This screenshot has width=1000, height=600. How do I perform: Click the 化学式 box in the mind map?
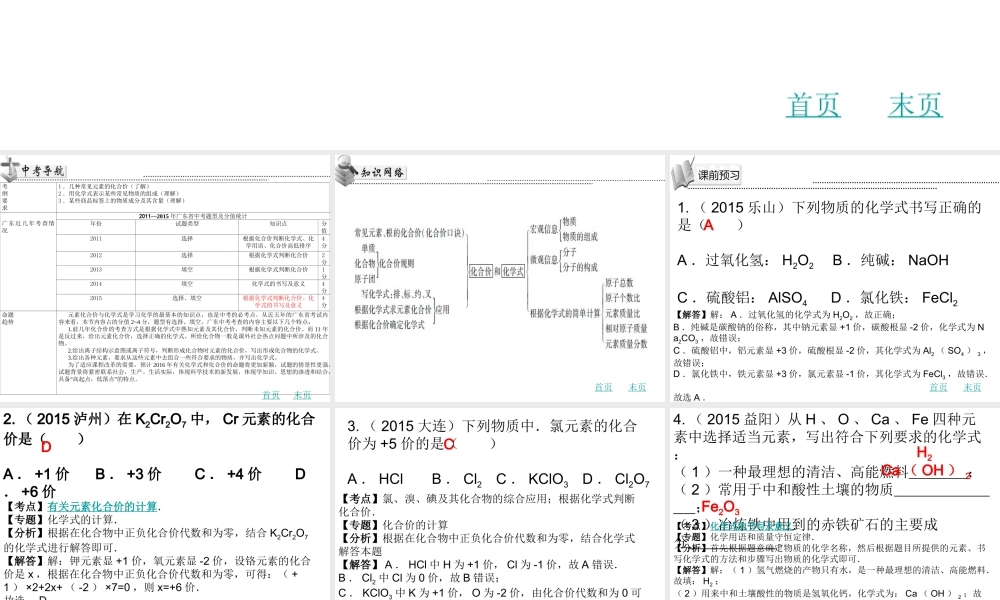click(513, 271)
